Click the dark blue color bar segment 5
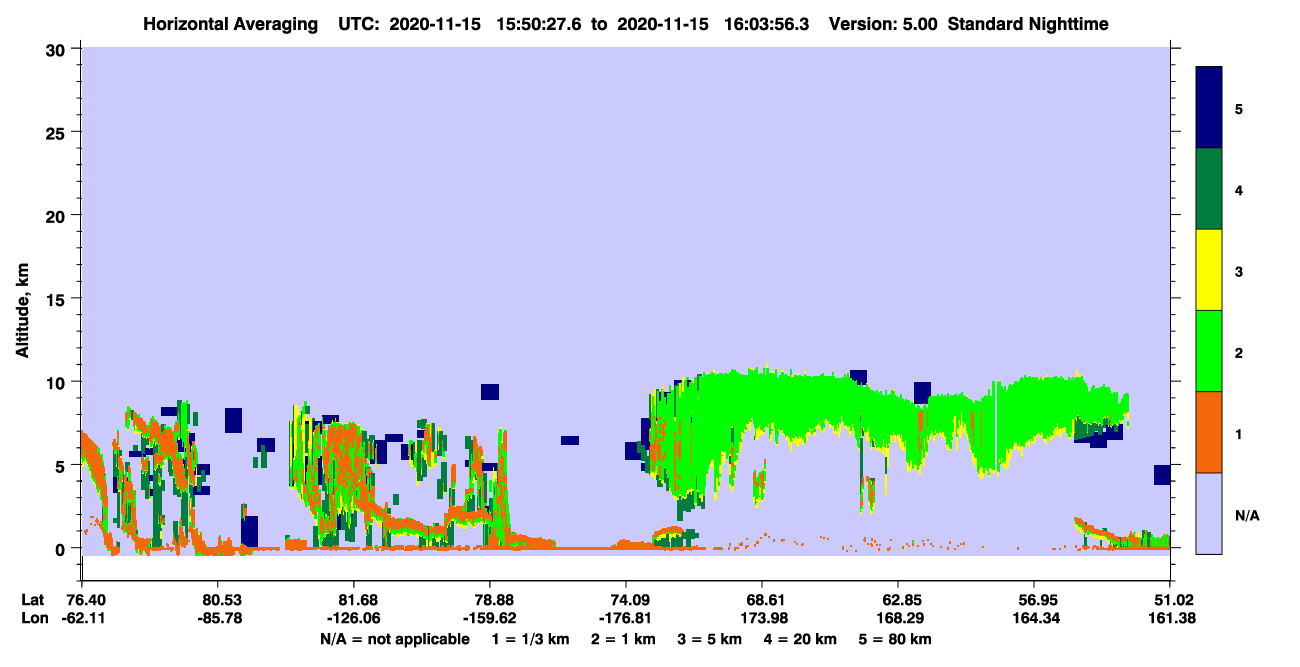The height and width of the screenshot is (667, 1300). (x=1209, y=108)
